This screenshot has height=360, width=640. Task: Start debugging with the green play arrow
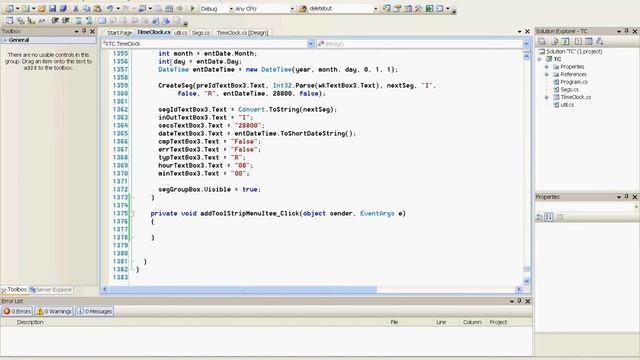click(192, 8)
